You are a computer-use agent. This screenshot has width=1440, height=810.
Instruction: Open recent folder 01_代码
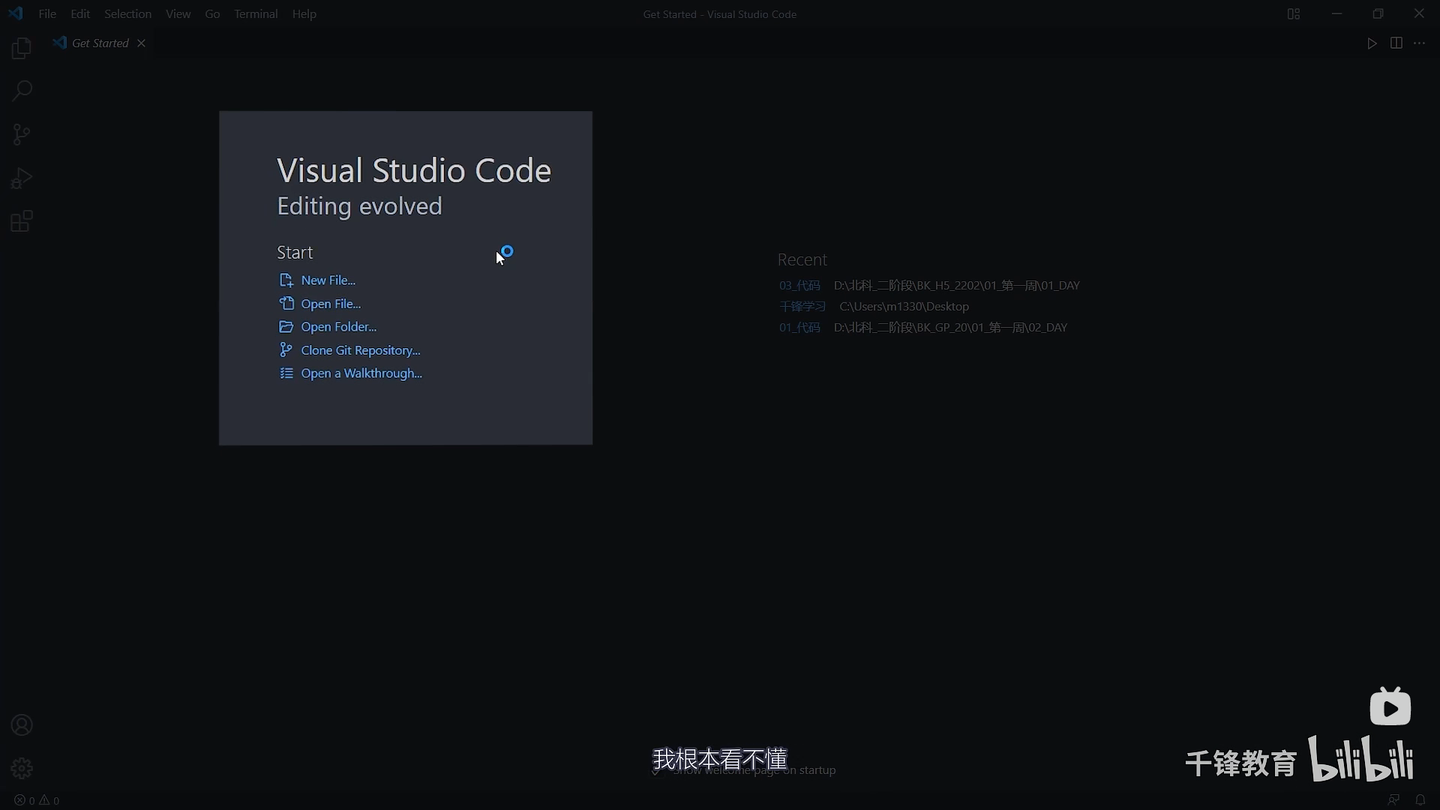799,327
